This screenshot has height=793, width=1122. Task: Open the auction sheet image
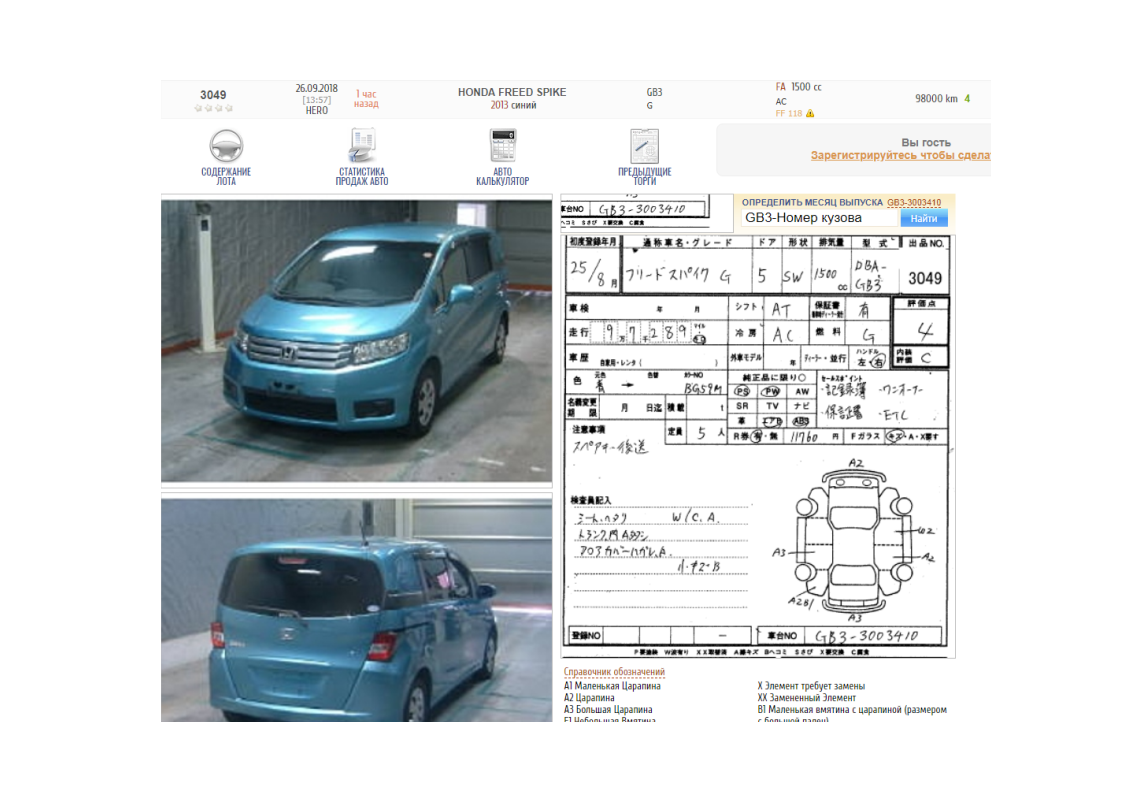point(757,446)
